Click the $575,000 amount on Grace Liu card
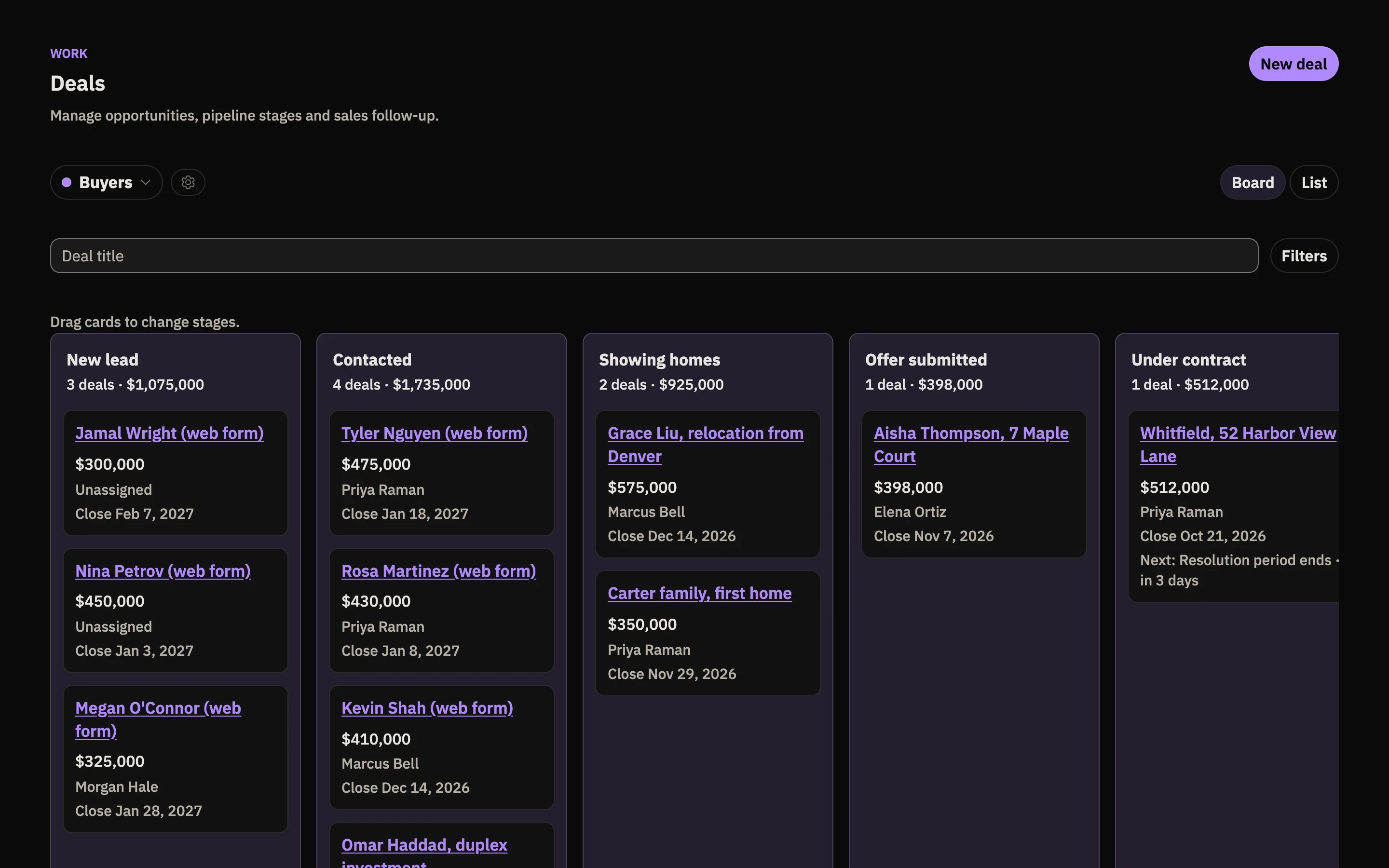 click(642, 487)
